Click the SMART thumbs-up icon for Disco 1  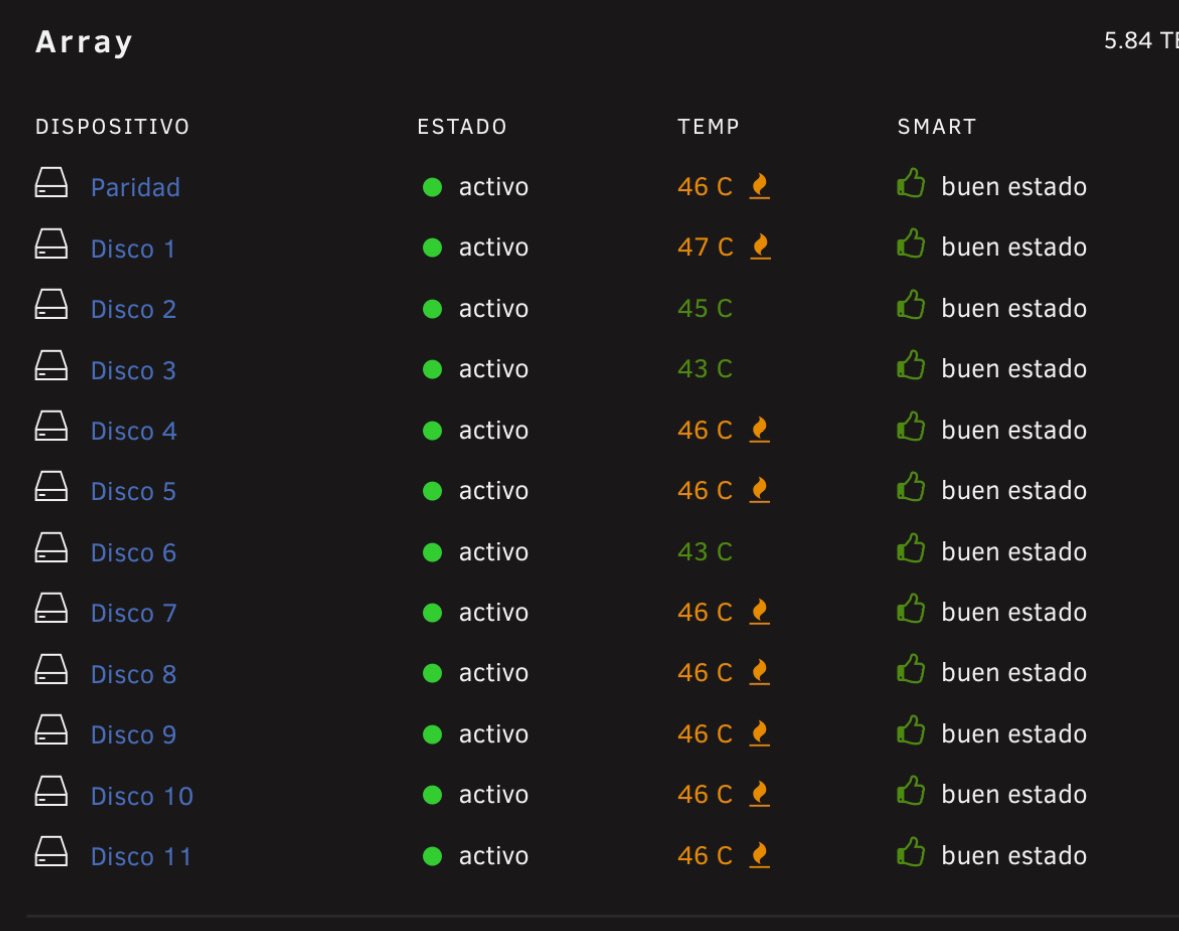point(911,244)
